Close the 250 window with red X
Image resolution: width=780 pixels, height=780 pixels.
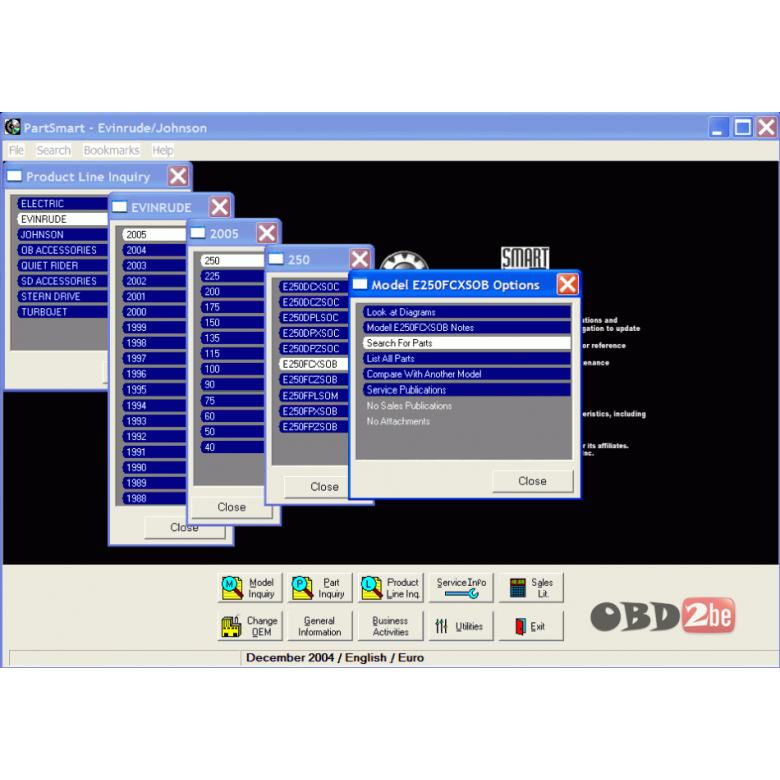(x=360, y=259)
